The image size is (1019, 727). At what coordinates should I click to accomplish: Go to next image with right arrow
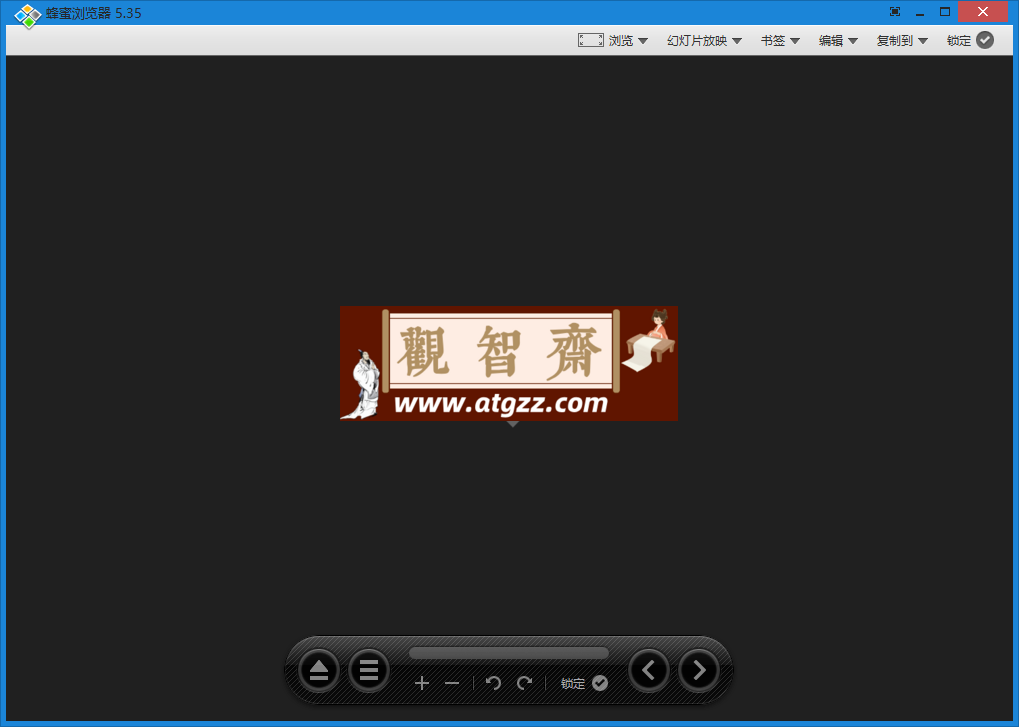(x=699, y=670)
